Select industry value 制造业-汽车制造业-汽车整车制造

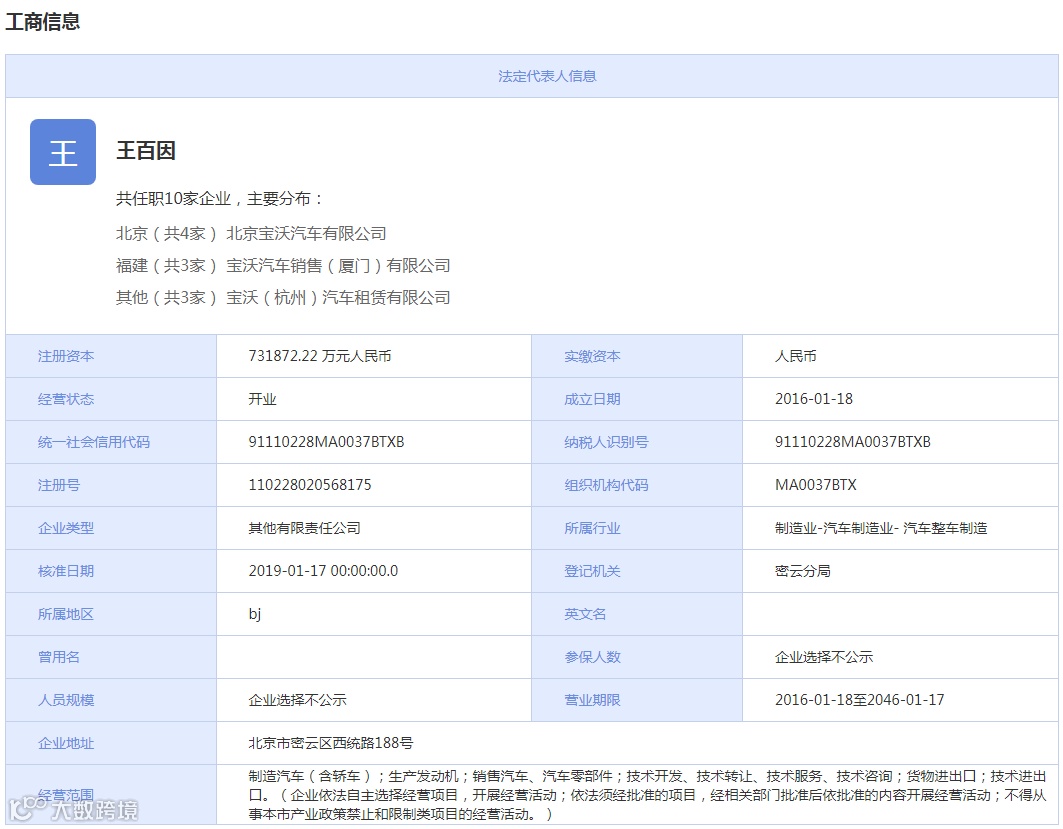pos(881,528)
